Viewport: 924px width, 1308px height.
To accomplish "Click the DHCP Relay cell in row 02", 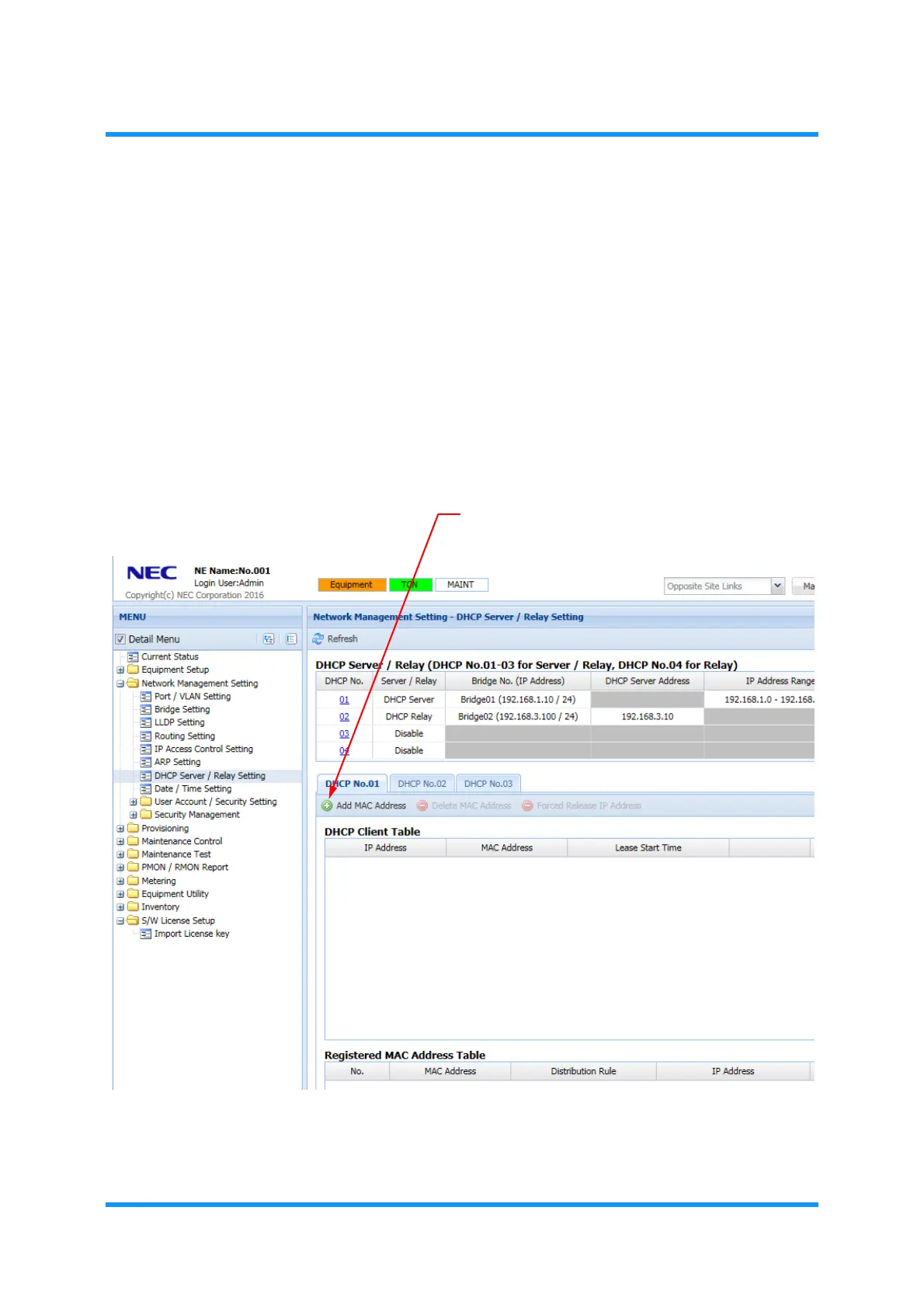I will (x=409, y=717).
